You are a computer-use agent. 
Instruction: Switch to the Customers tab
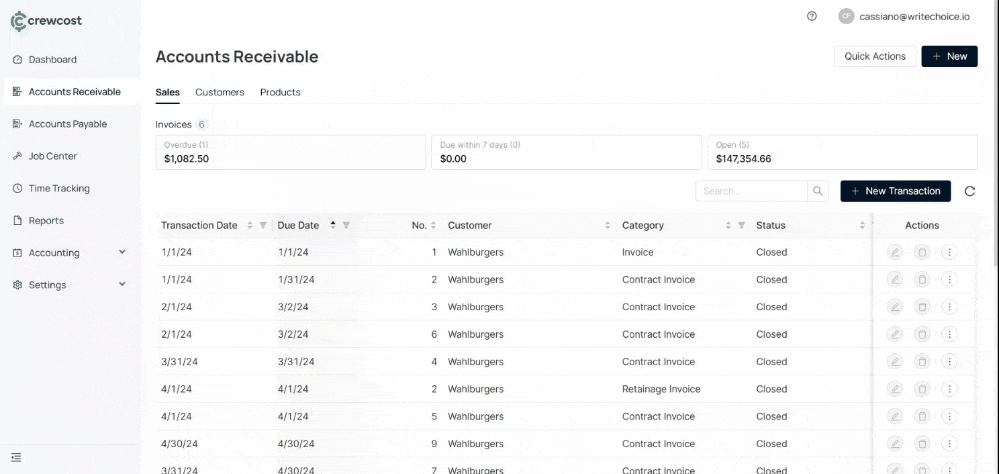[x=219, y=92]
